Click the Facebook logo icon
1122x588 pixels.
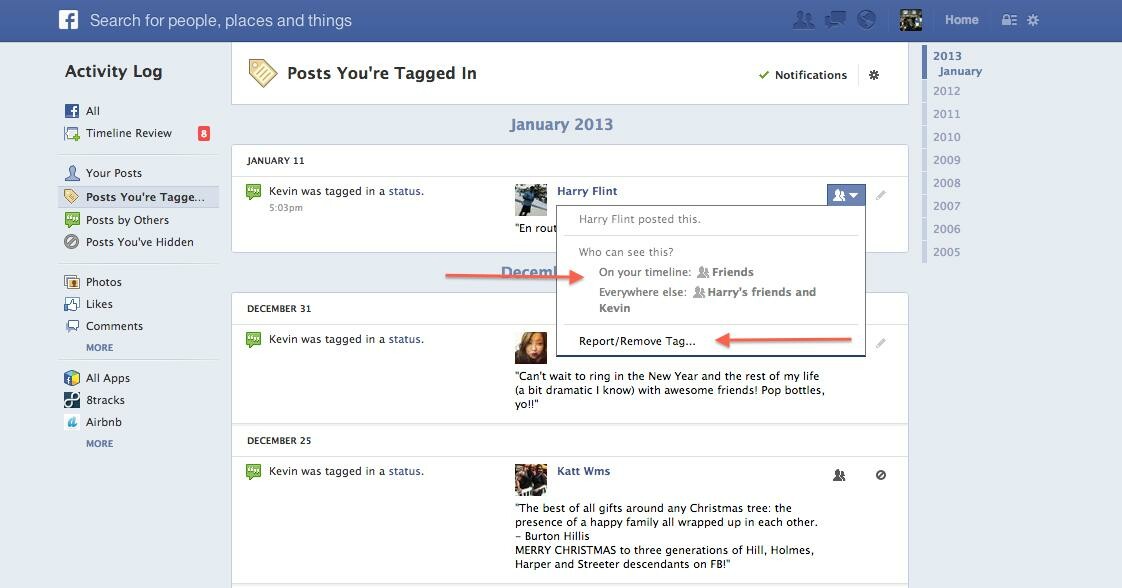click(x=69, y=19)
